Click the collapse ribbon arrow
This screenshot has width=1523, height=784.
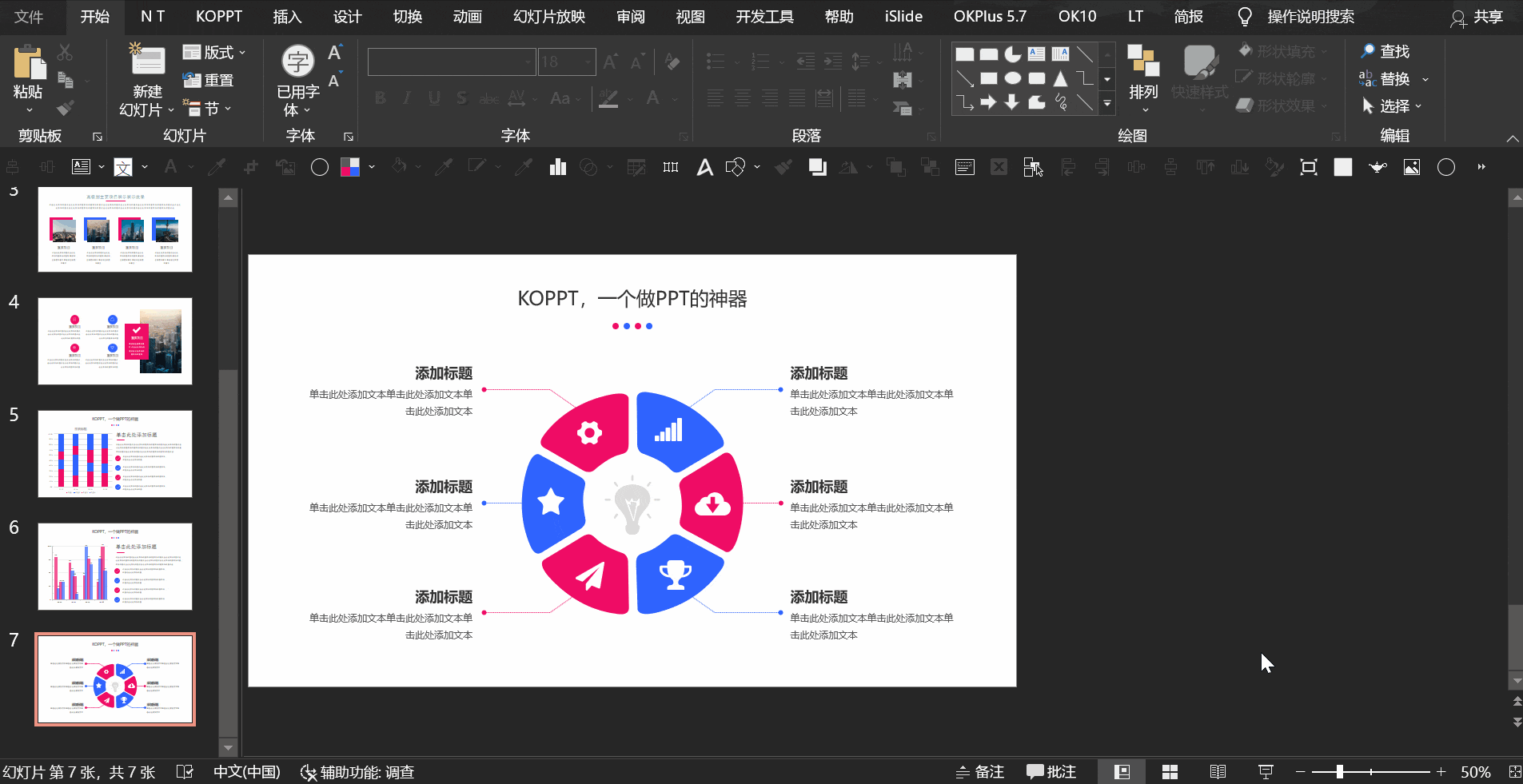1513,138
